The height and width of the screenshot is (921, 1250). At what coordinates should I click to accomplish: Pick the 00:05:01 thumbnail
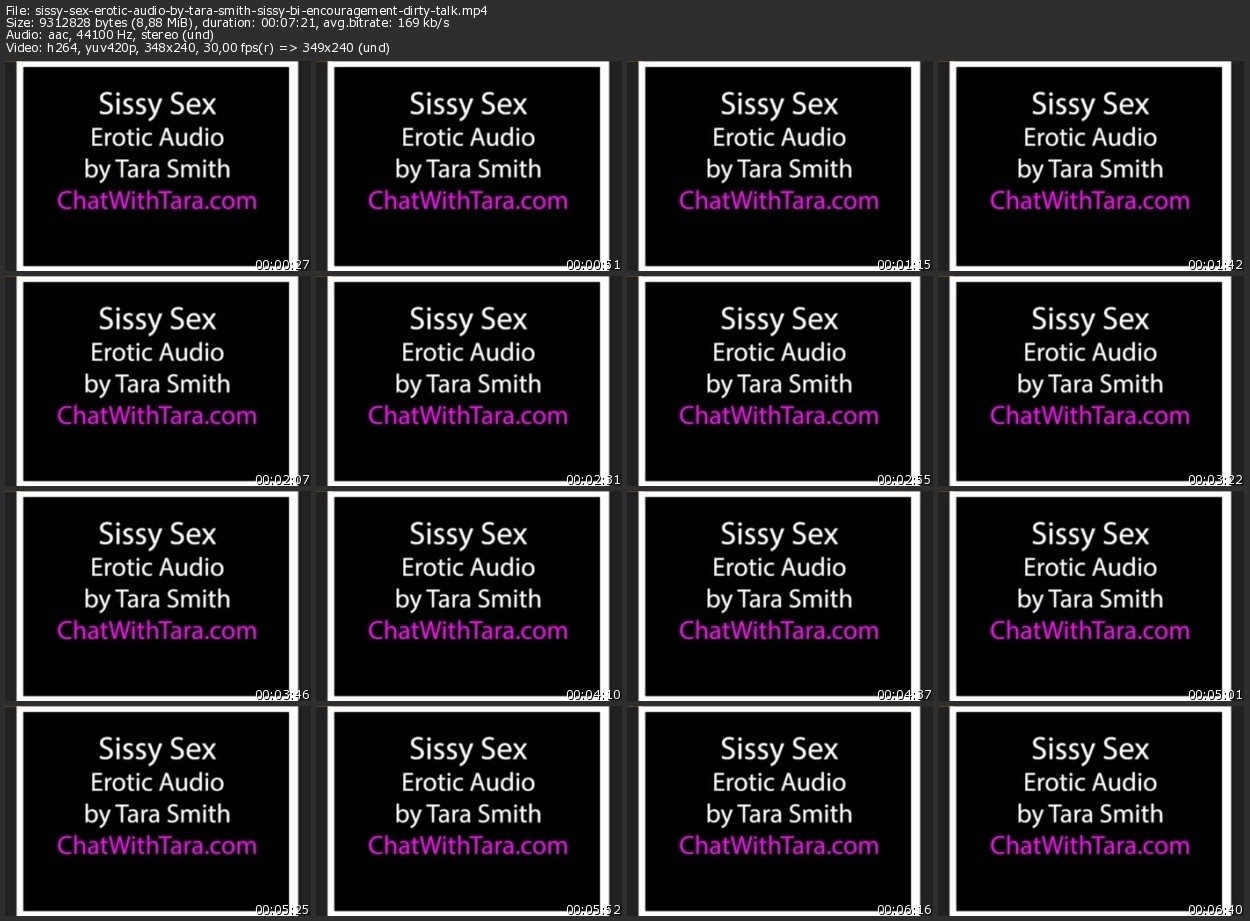1090,596
